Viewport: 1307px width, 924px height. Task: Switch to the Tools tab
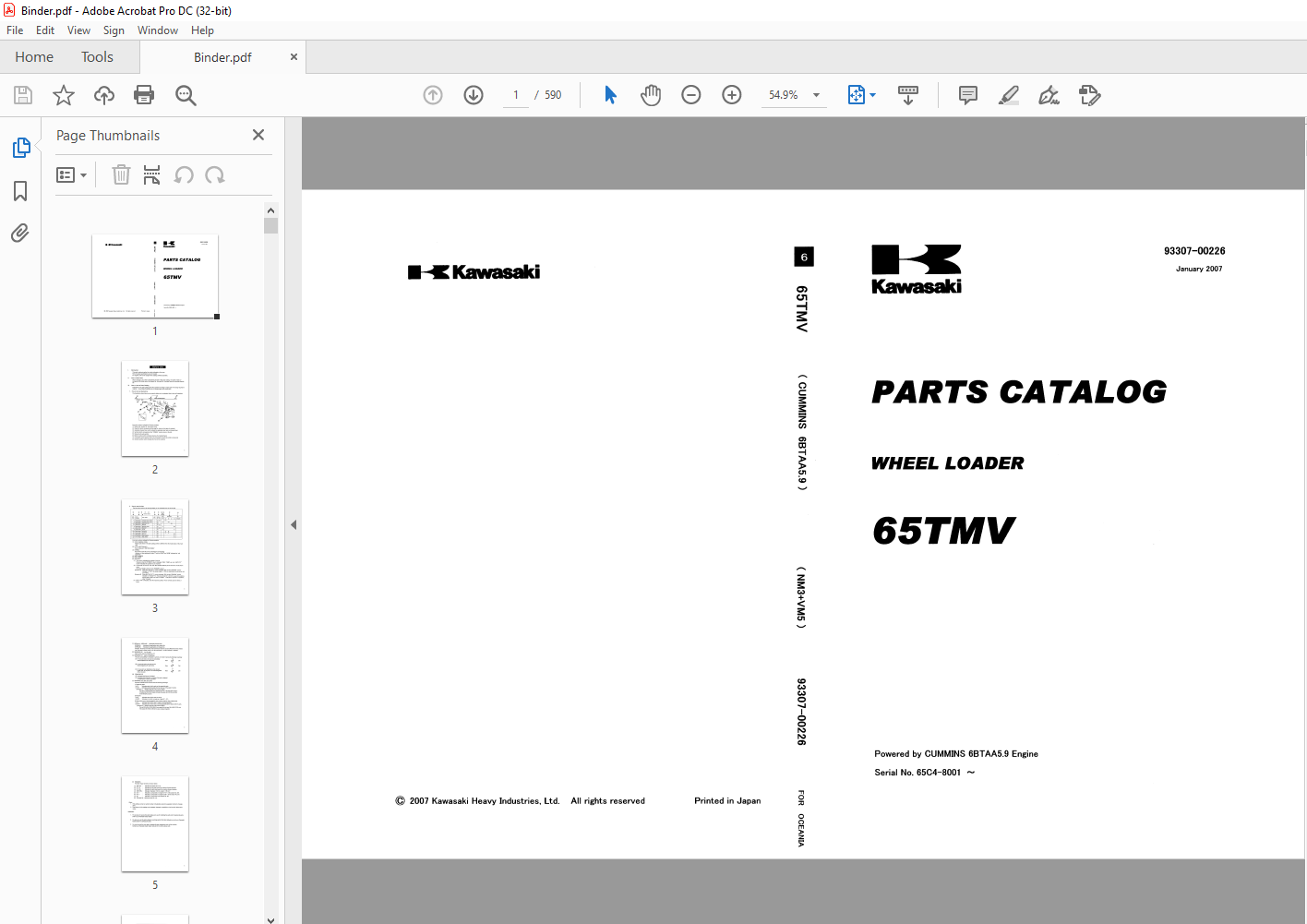(x=97, y=57)
